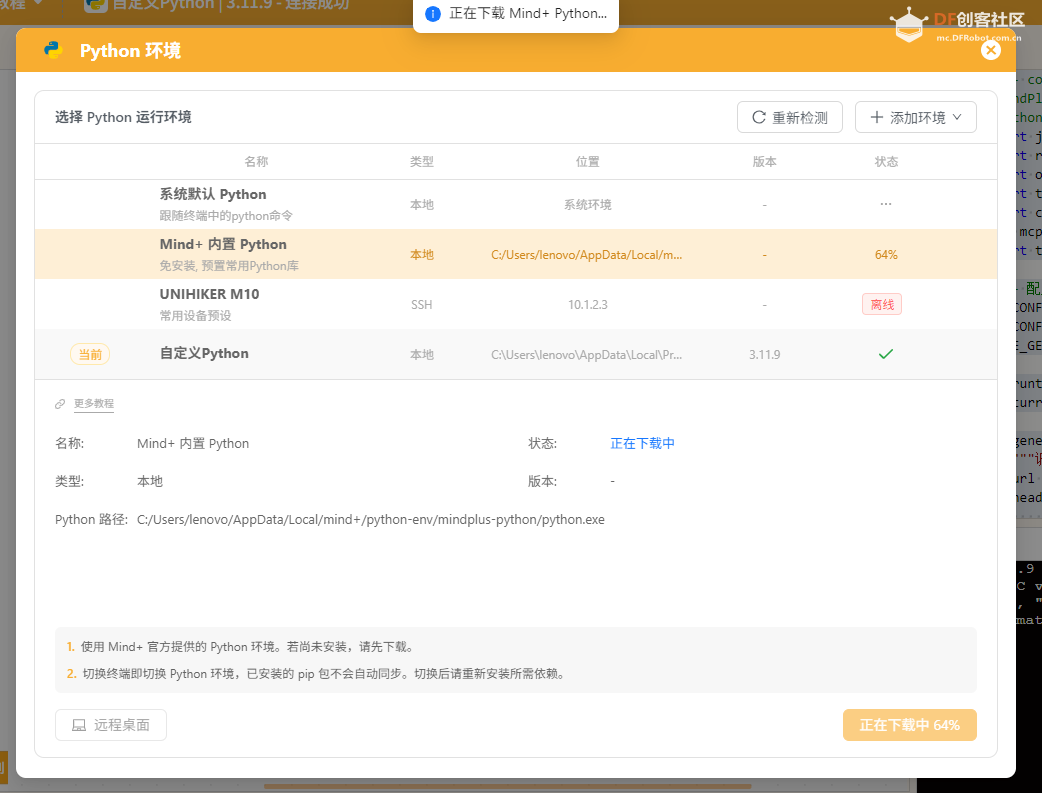Open the 更多教程 link
Image resolution: width=1042 pixels, height=793 pixels.
tap(94, 403)
